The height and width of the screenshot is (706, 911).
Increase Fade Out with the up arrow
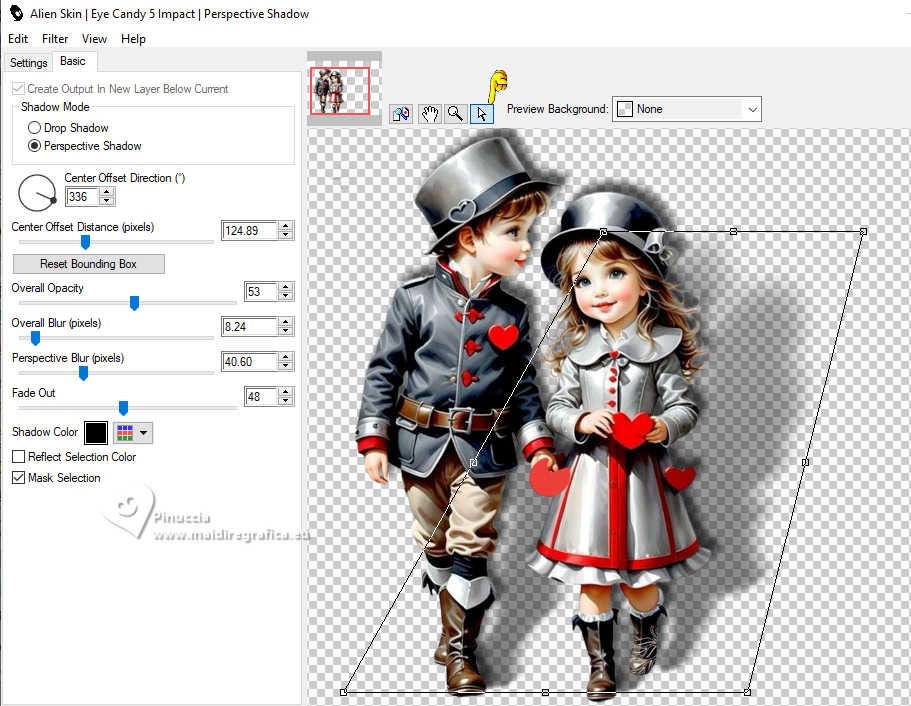point(285,392)
